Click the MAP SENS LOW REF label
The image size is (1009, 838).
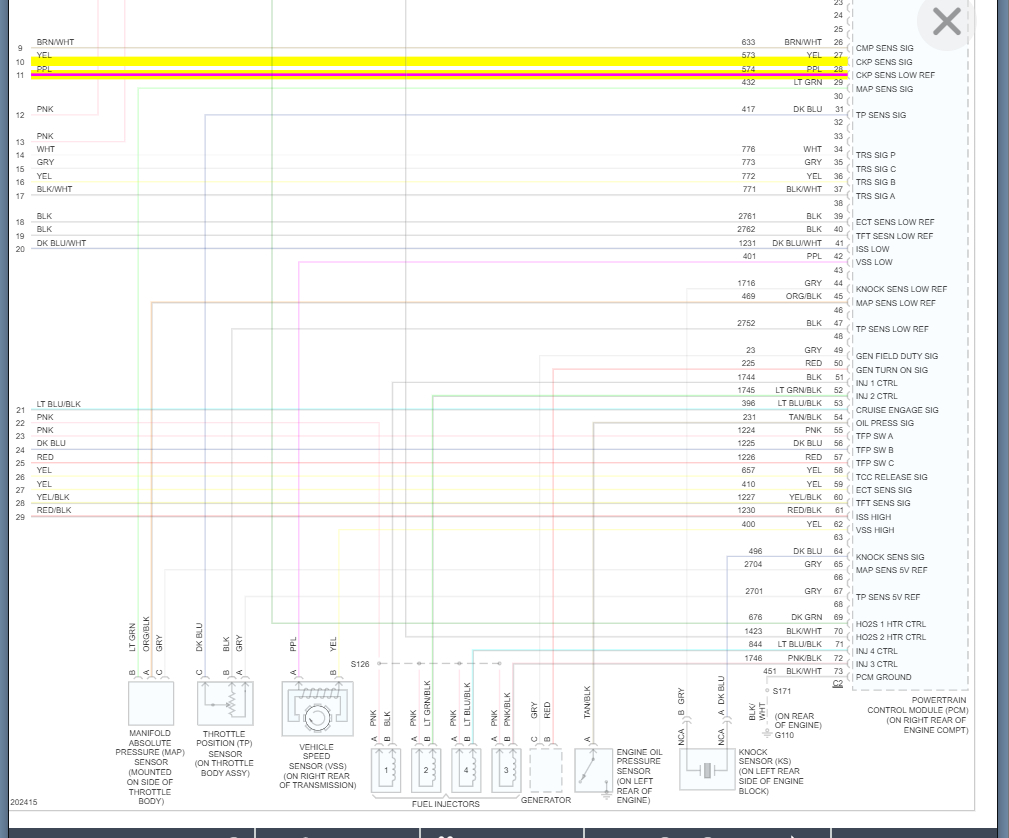point(895,303)
